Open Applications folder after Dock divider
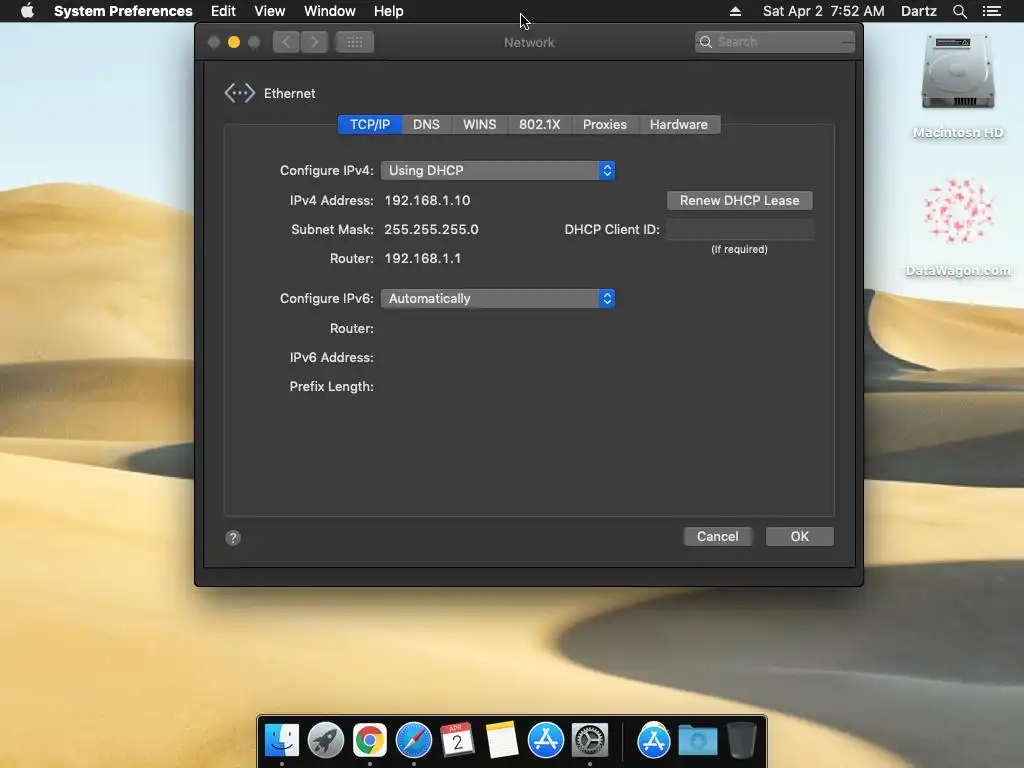The width and height of the screenshot is (1024, 768). click(654, 740)
